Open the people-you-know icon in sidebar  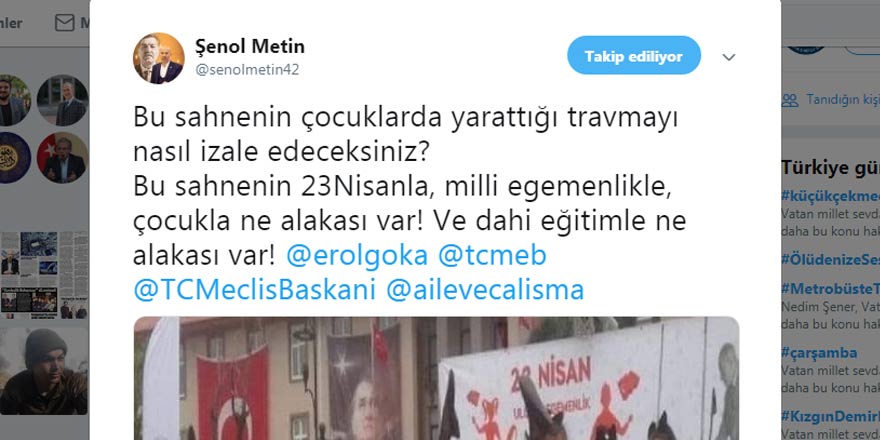pyautogui.click(x=790, y=100)
